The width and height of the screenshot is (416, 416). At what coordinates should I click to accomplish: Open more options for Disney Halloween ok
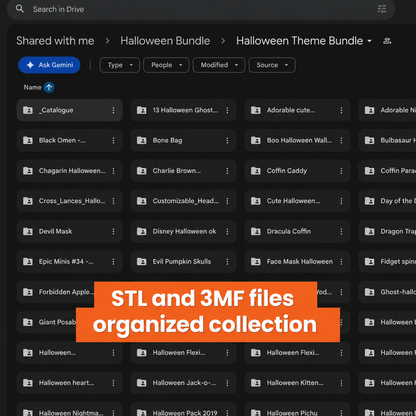[x=227, y=231]
